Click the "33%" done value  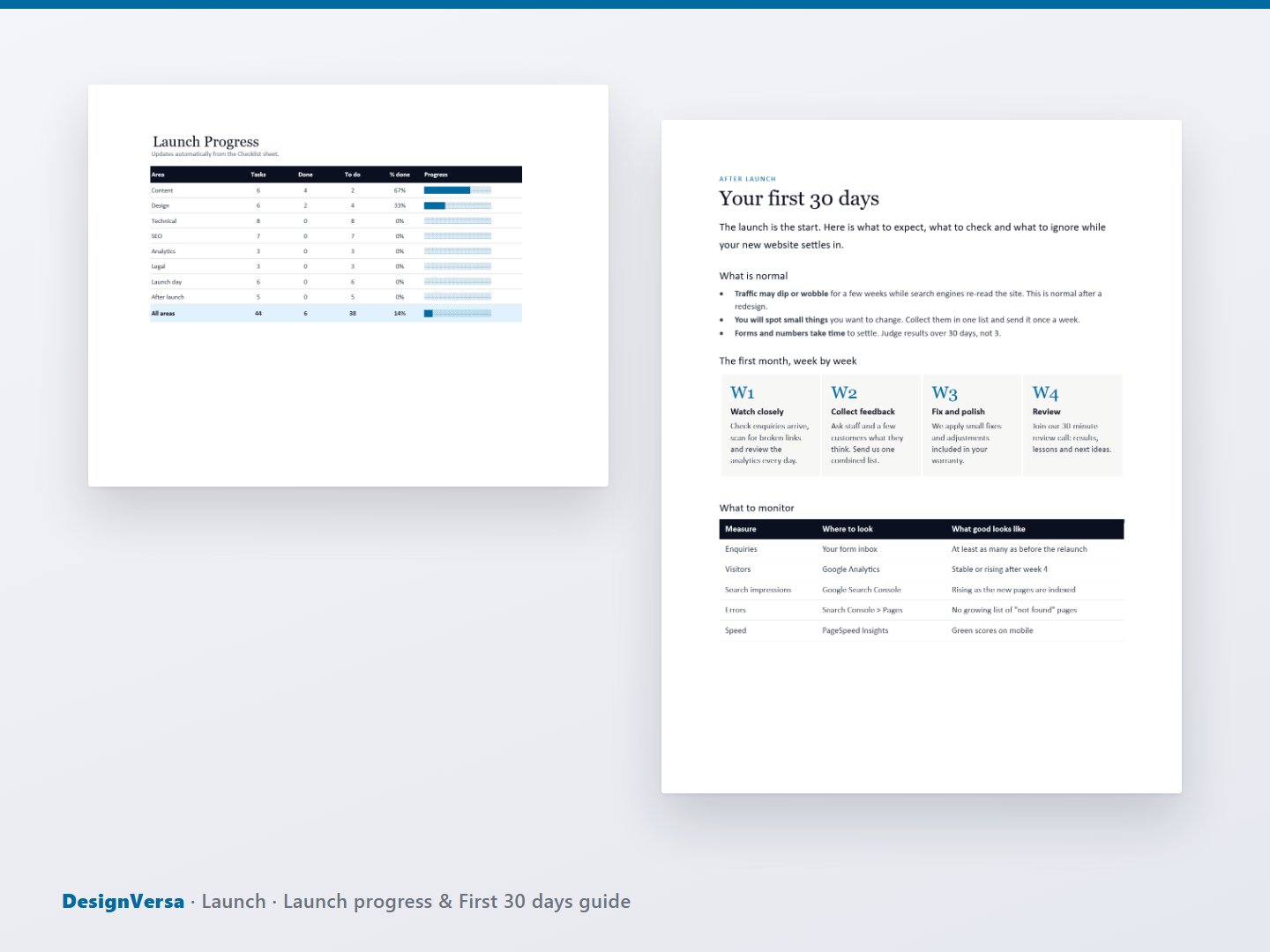[400, 205]
